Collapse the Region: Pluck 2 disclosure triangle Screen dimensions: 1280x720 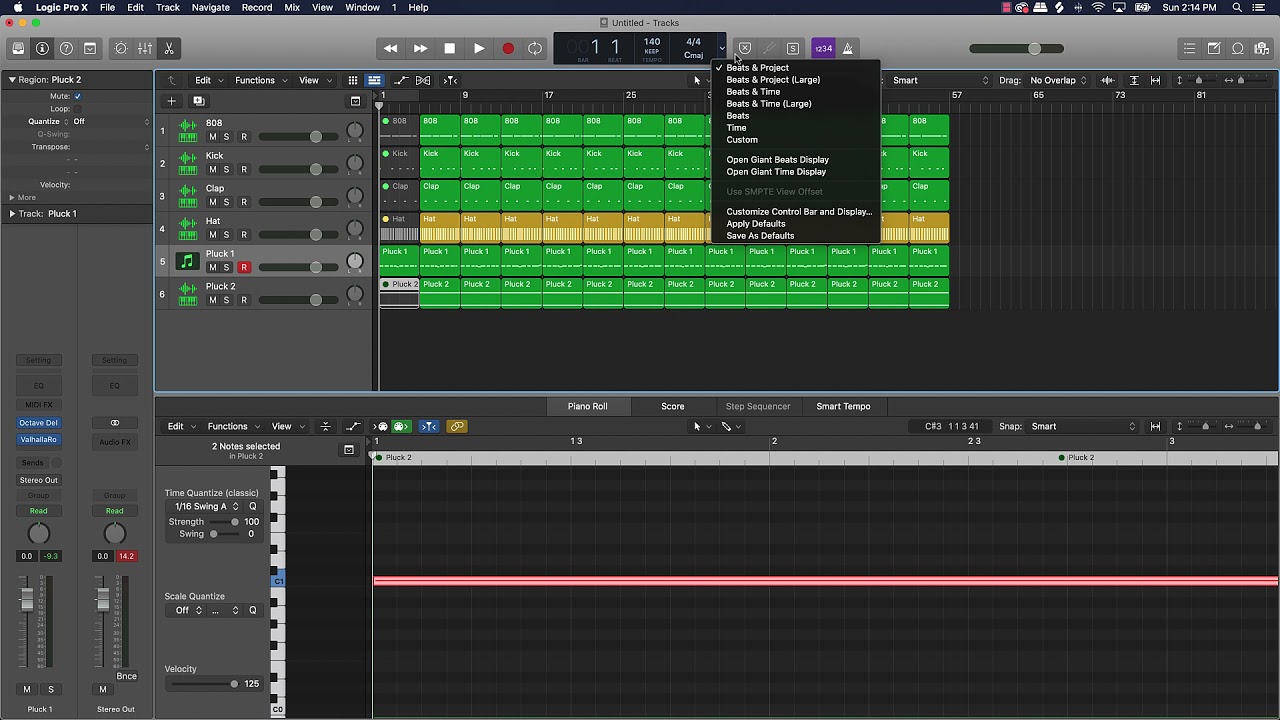12,80
